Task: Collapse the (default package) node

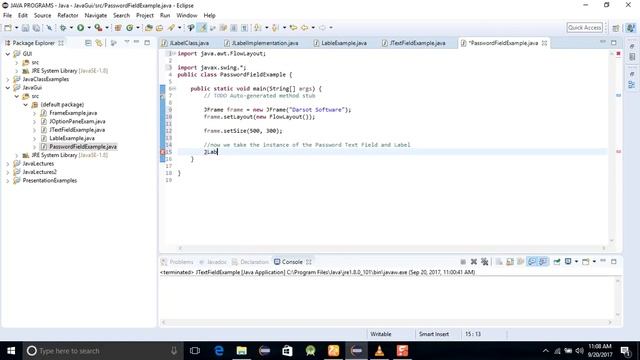Action: 25,105
